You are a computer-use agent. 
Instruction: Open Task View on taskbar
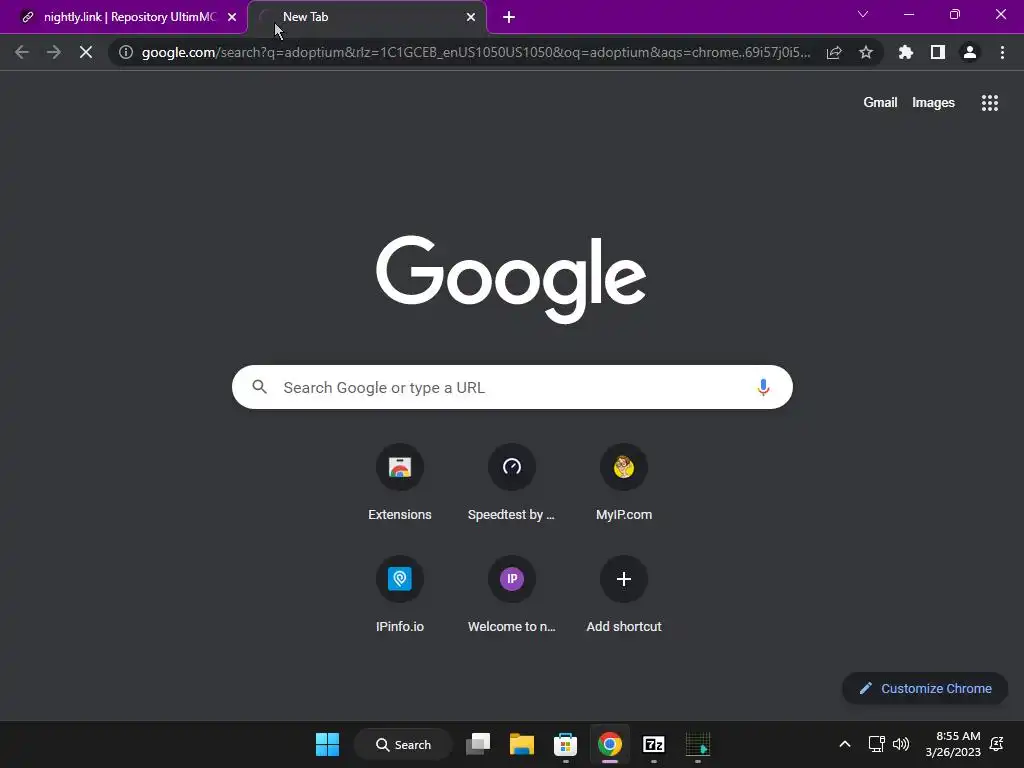tap(478, 744)
